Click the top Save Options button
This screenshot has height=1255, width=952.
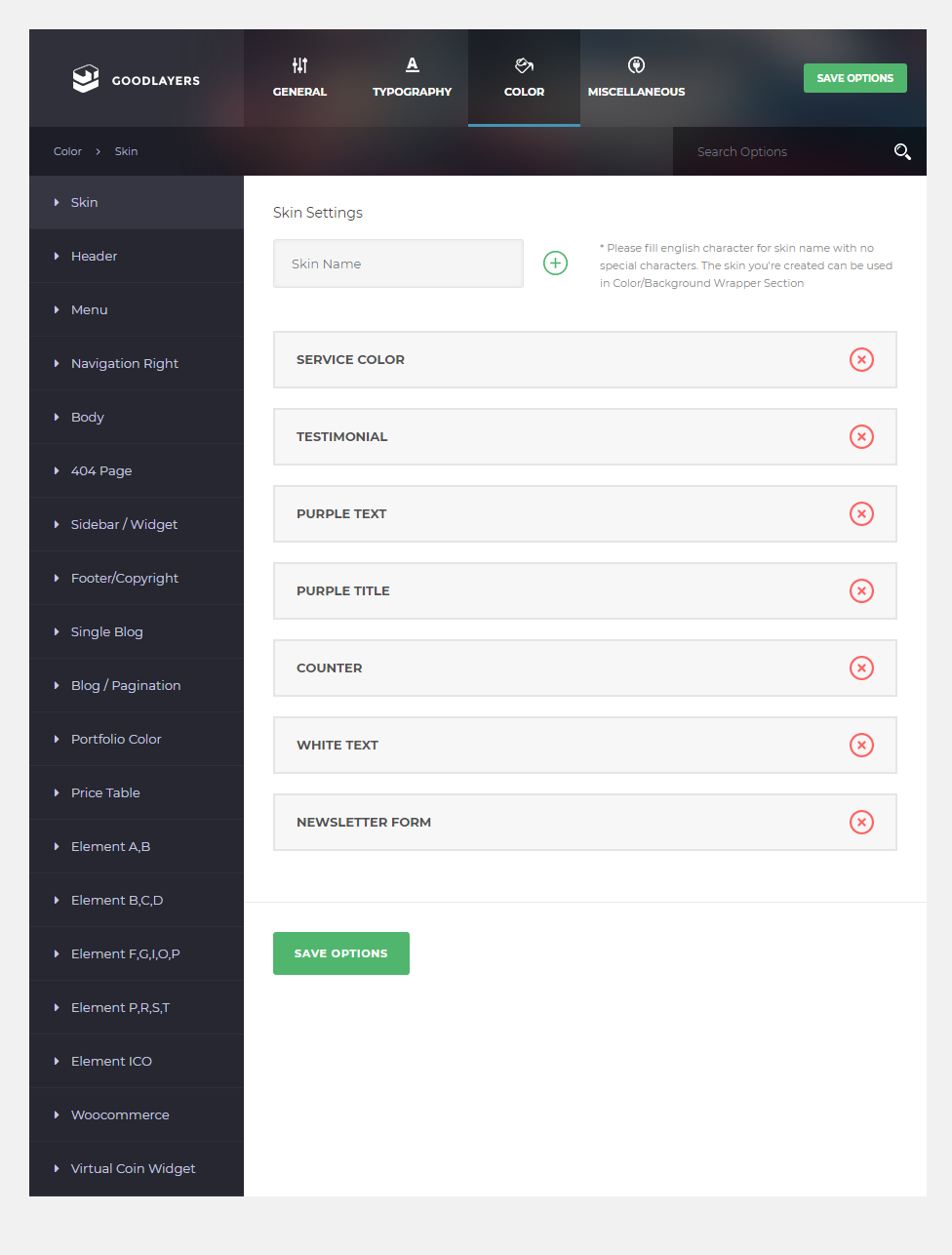(855, 78)
